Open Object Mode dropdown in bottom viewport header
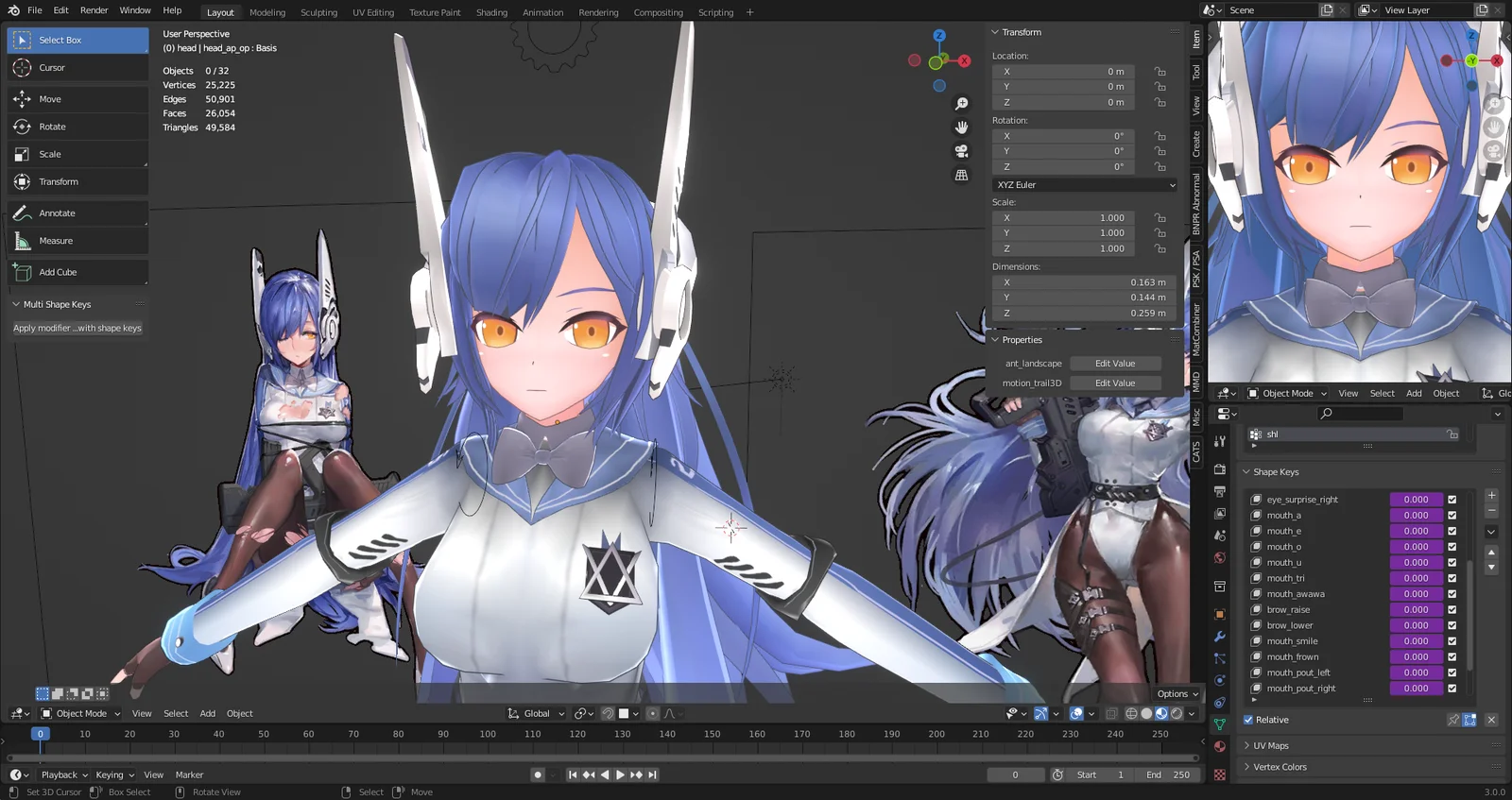The width and height of the screenshot is (1512, 800). click(80, 714)
